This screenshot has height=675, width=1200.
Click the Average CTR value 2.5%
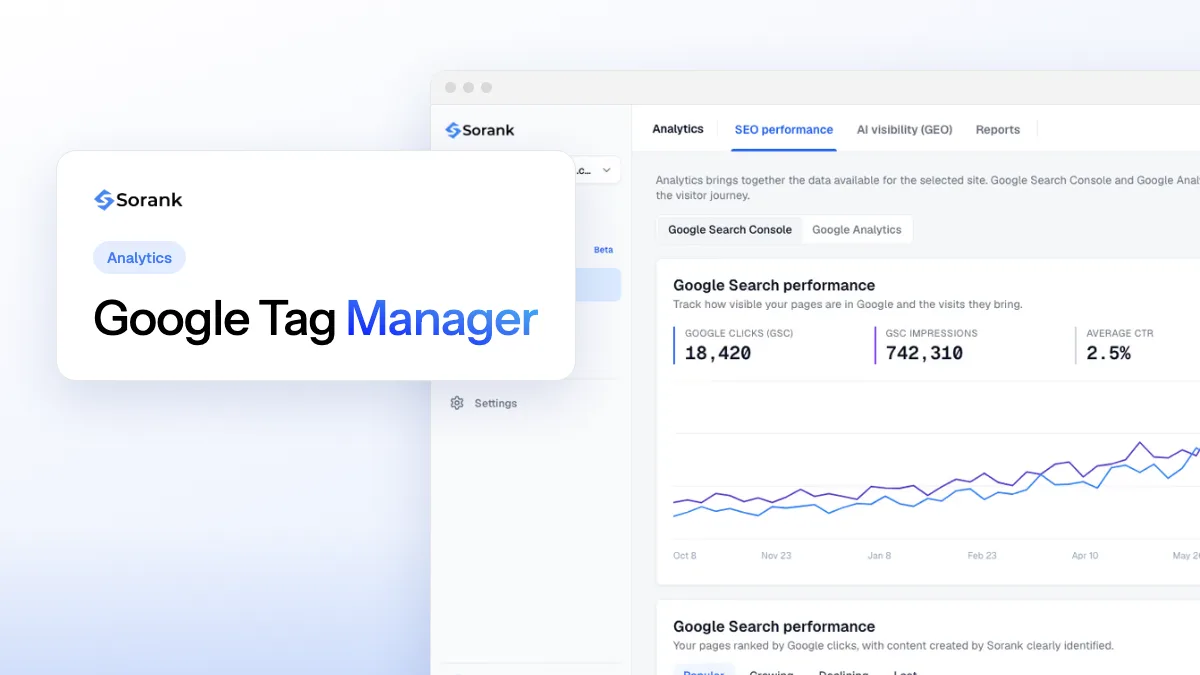[1109, 353]
